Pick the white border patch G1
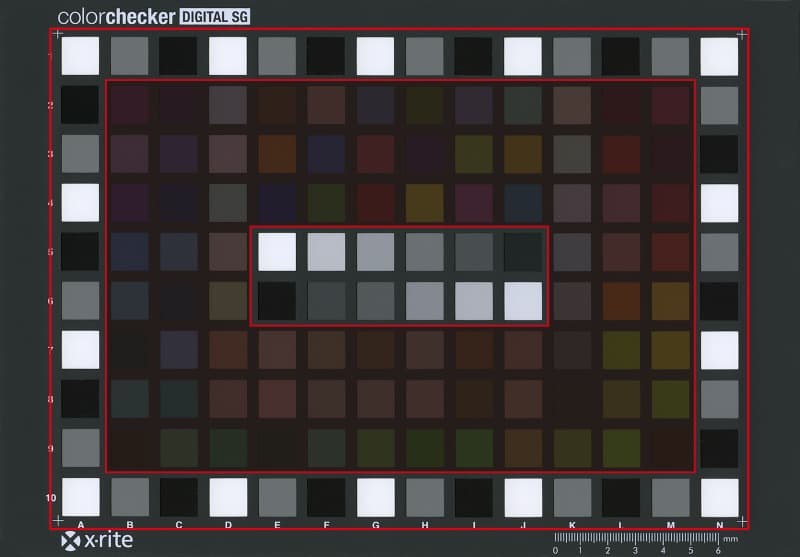 376,56
